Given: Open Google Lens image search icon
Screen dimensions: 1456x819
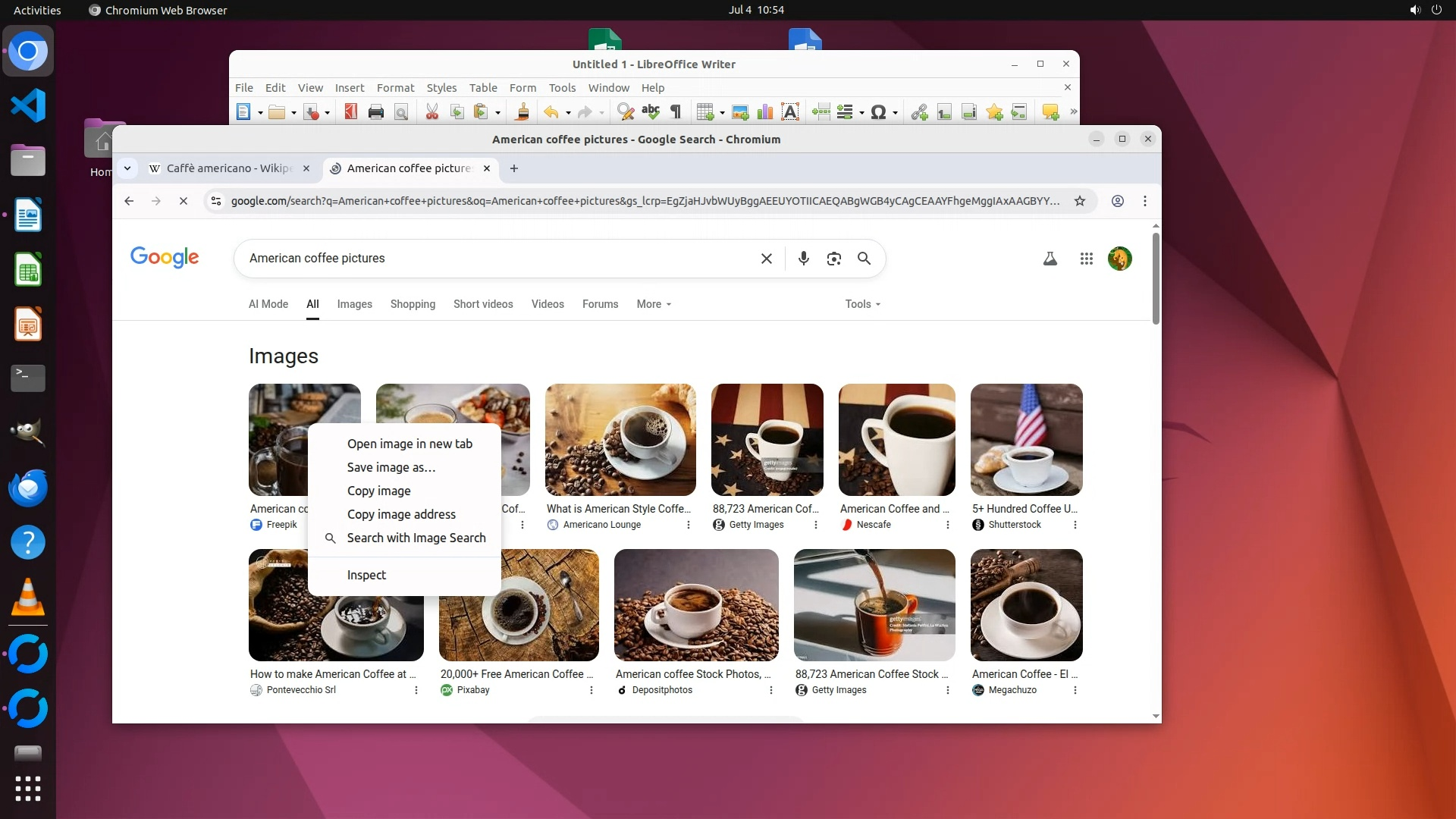Looking at the screenshot, I should tap(834, 259).
